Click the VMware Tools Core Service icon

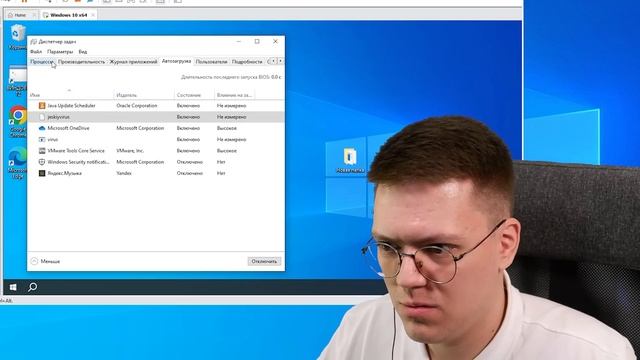pos(42,151)
